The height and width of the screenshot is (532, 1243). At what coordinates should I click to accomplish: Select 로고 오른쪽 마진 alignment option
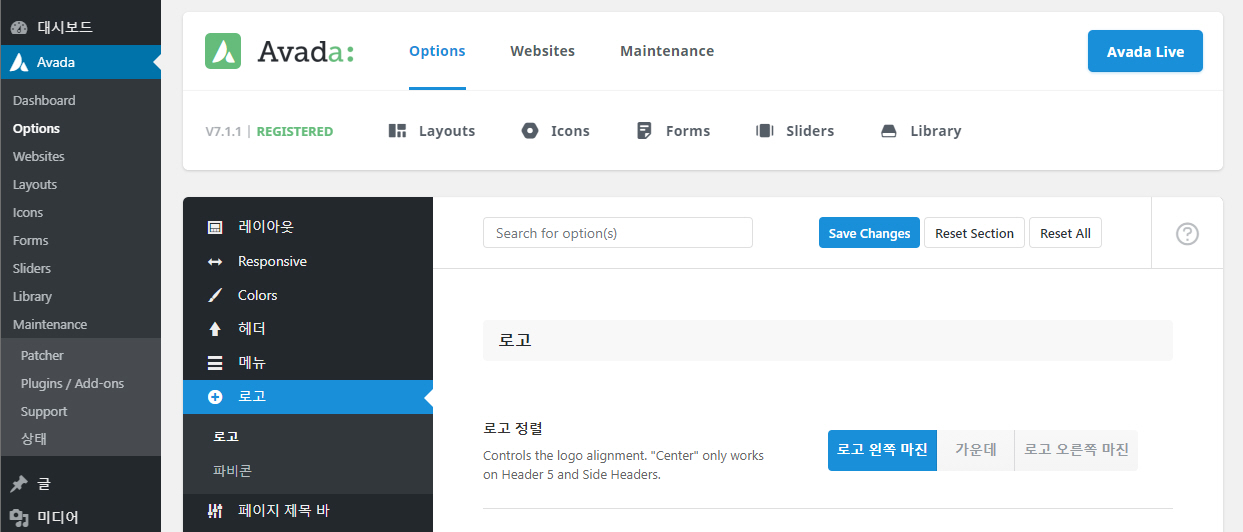click(x=1076, y=450)
